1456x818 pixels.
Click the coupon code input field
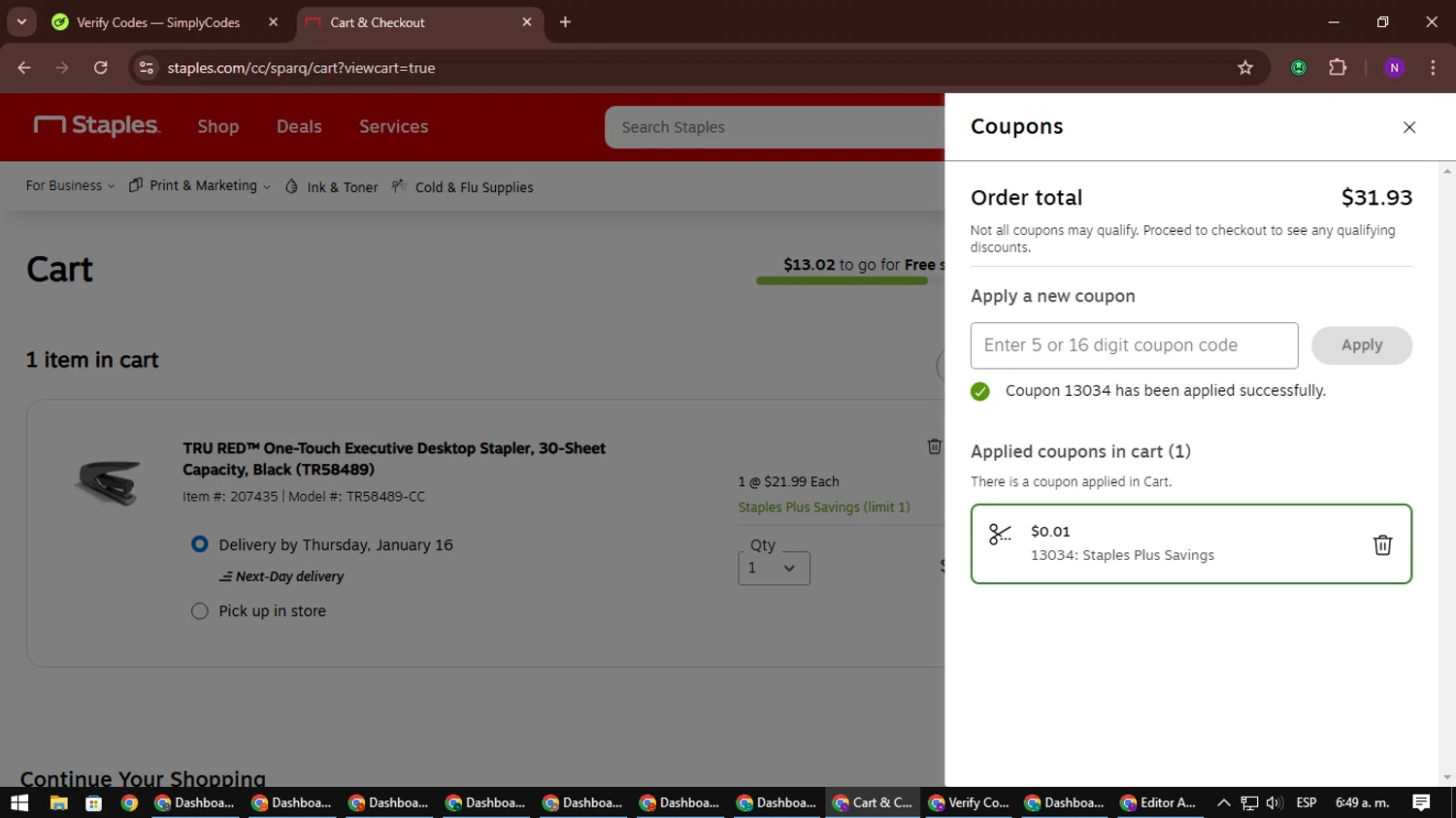pyautogui.click(x=1134, y=345)
